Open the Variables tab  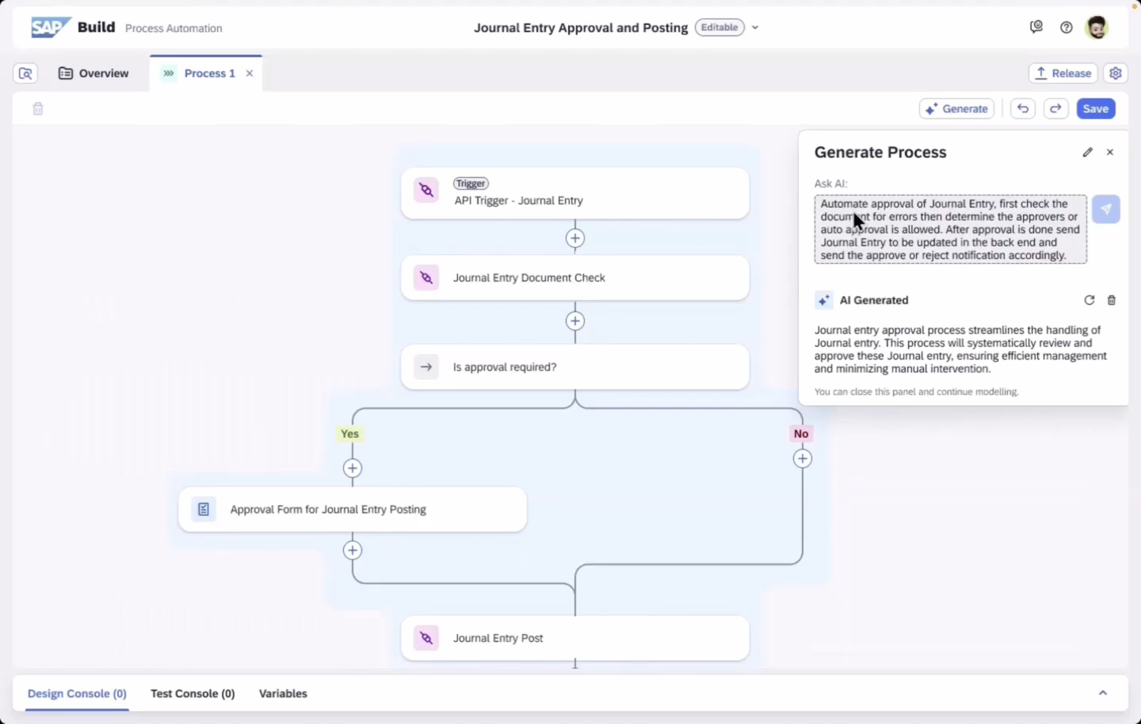pos(283,693)
